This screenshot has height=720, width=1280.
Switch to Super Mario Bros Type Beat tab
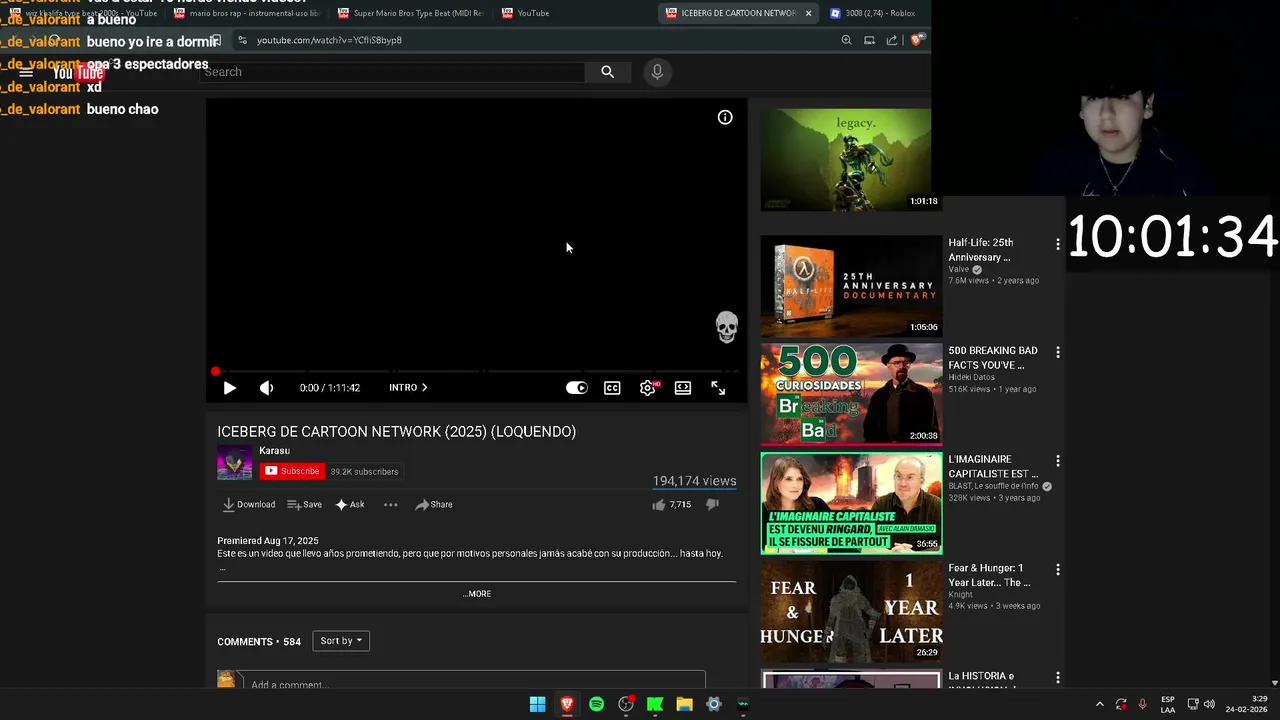click(x=412, y=13)
